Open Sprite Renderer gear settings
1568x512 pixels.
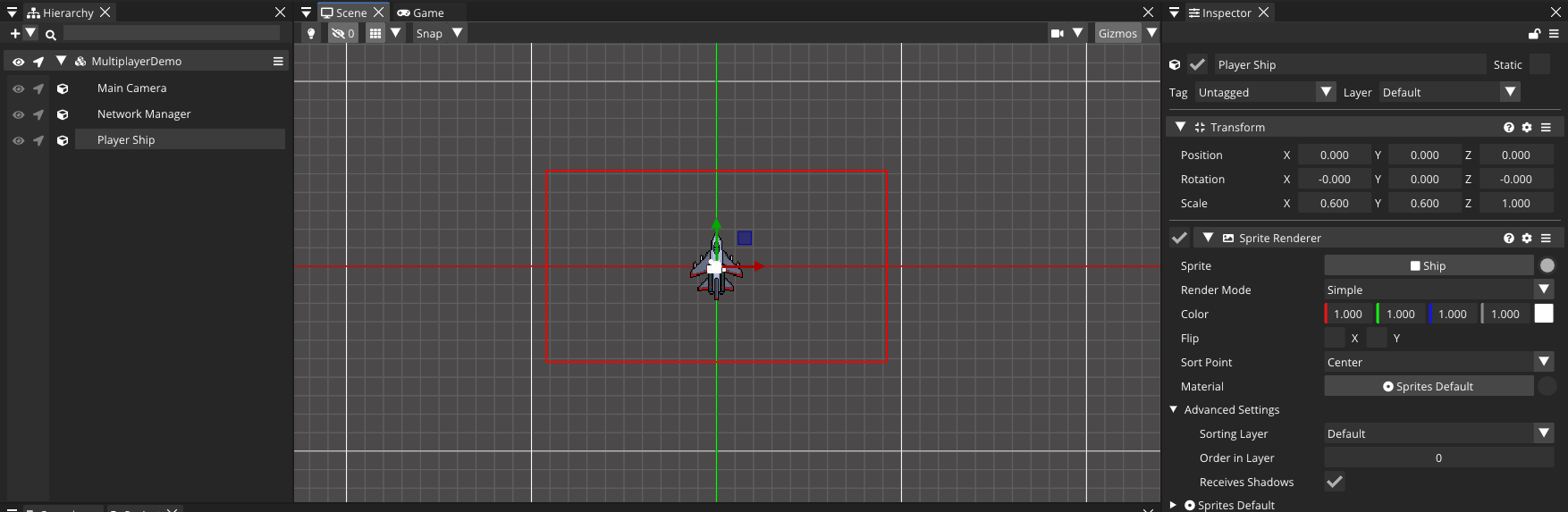click(1527, 238)
